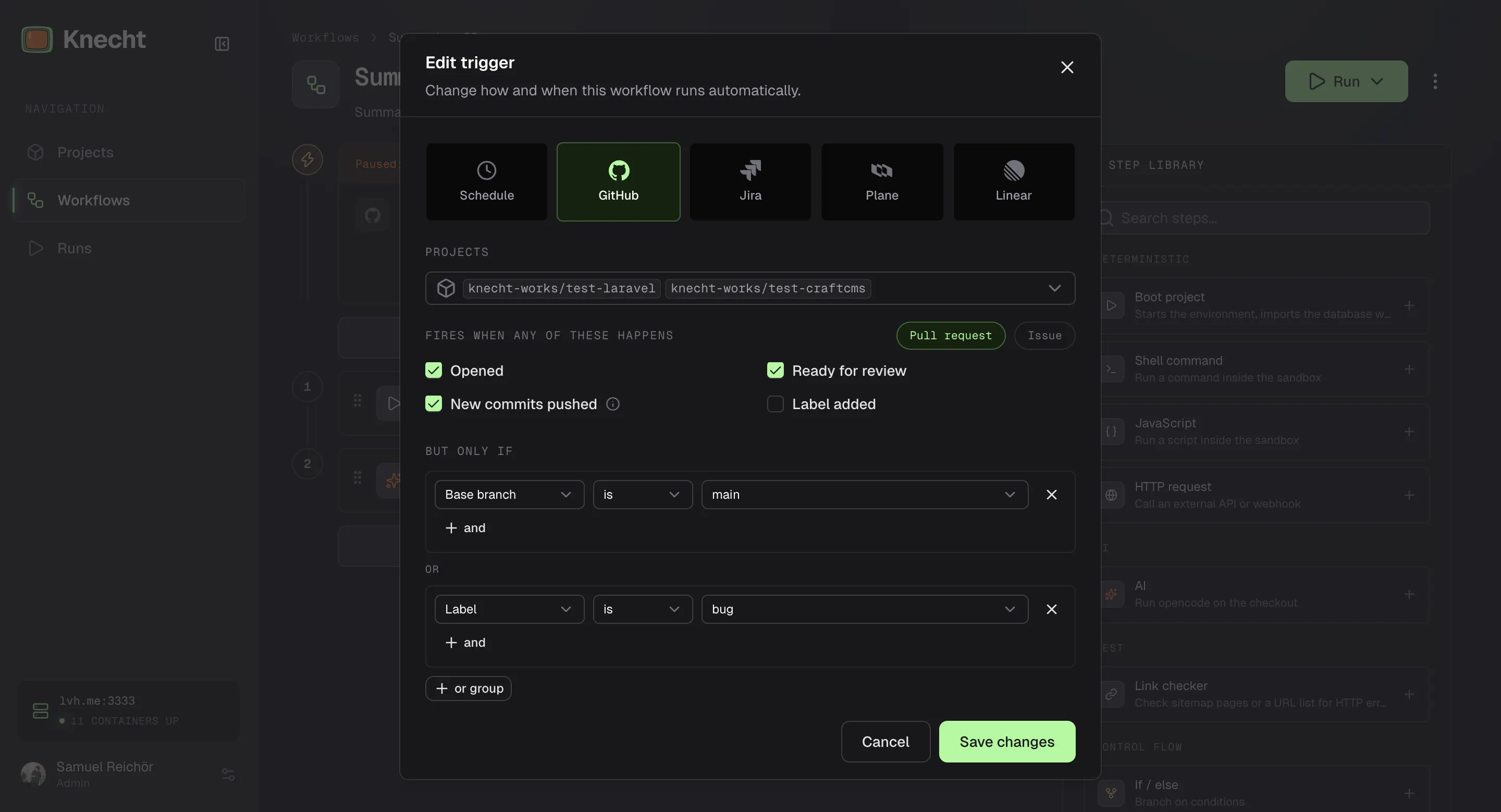Remove the Base branch condition

tap(1051, 495)
